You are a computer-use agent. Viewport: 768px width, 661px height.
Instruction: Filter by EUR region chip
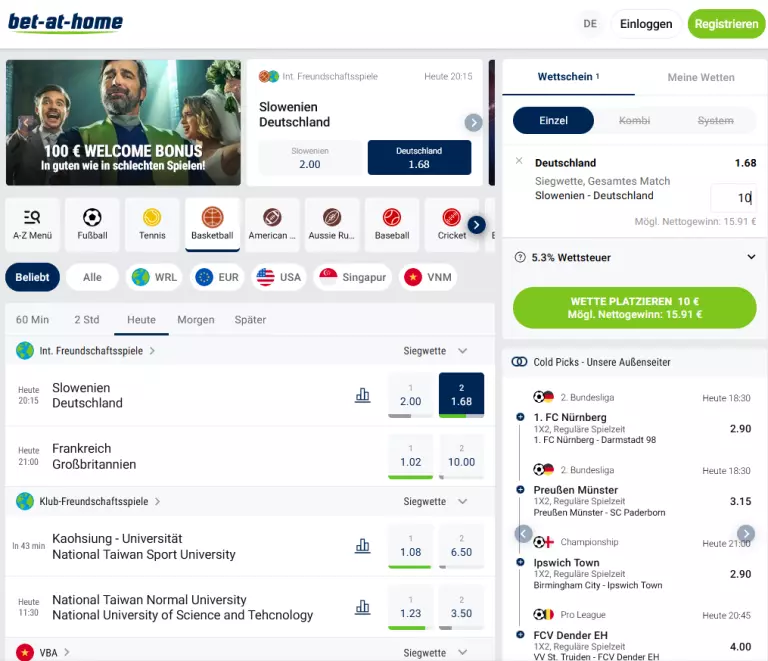pyautogui.click(x=217, y=277)
